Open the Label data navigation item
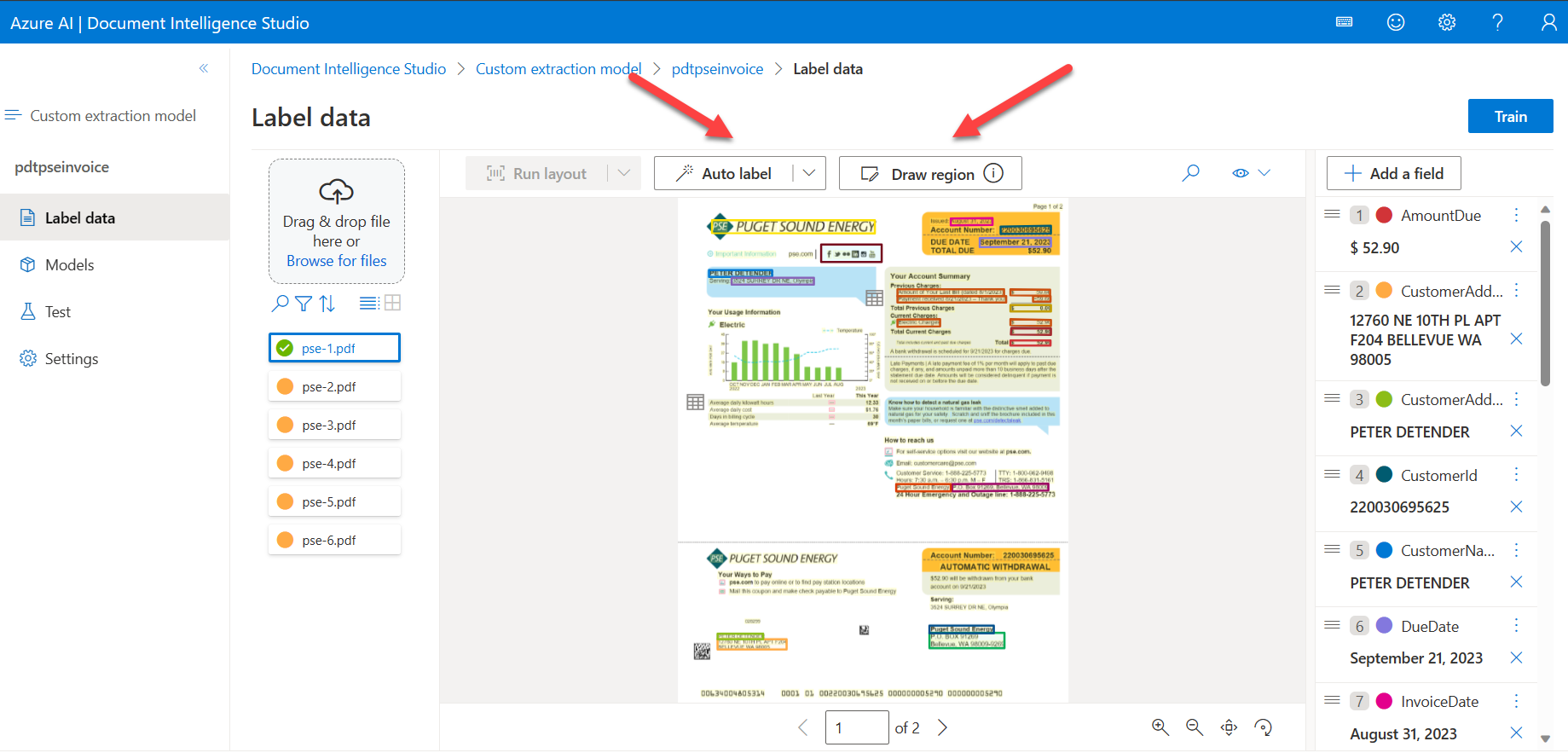The image size is (1568, 753). (x=114, y=217)
